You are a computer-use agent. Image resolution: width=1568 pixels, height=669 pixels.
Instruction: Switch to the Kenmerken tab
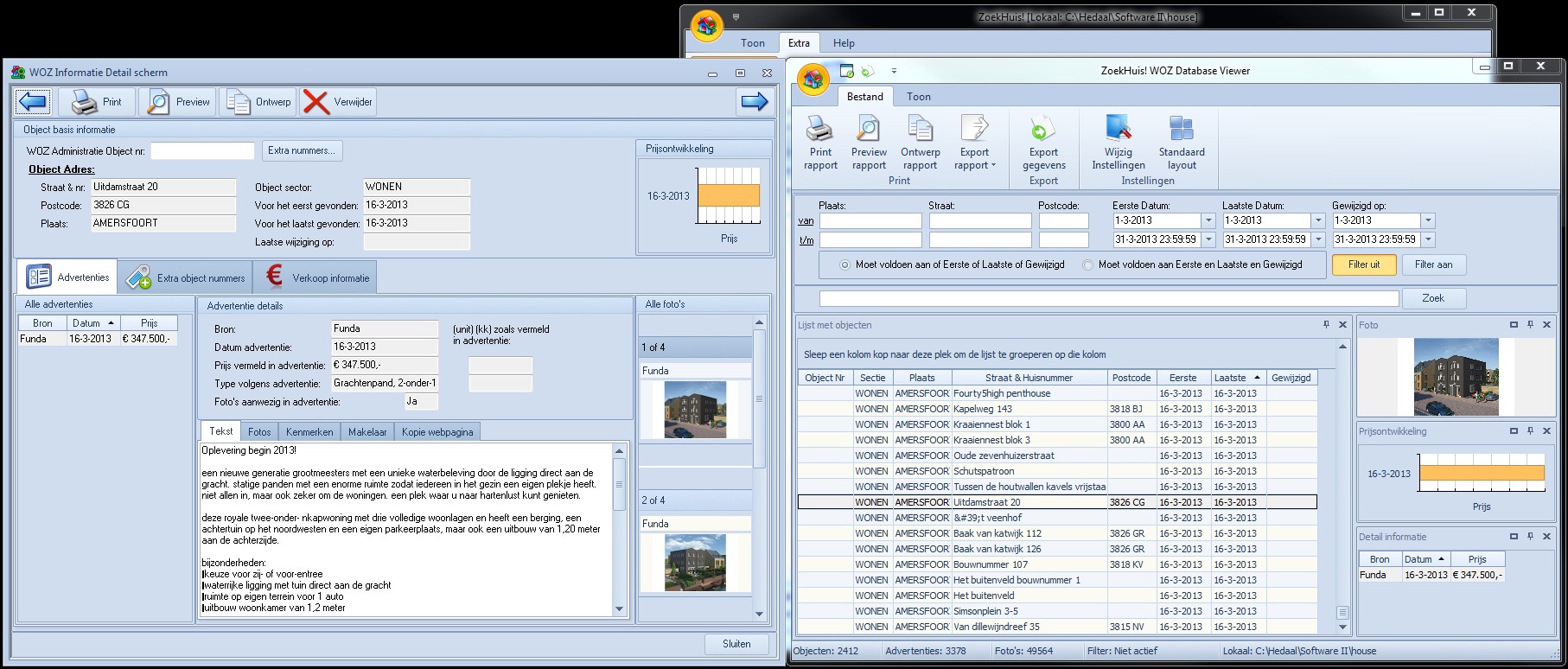click(x=309, y=432)
